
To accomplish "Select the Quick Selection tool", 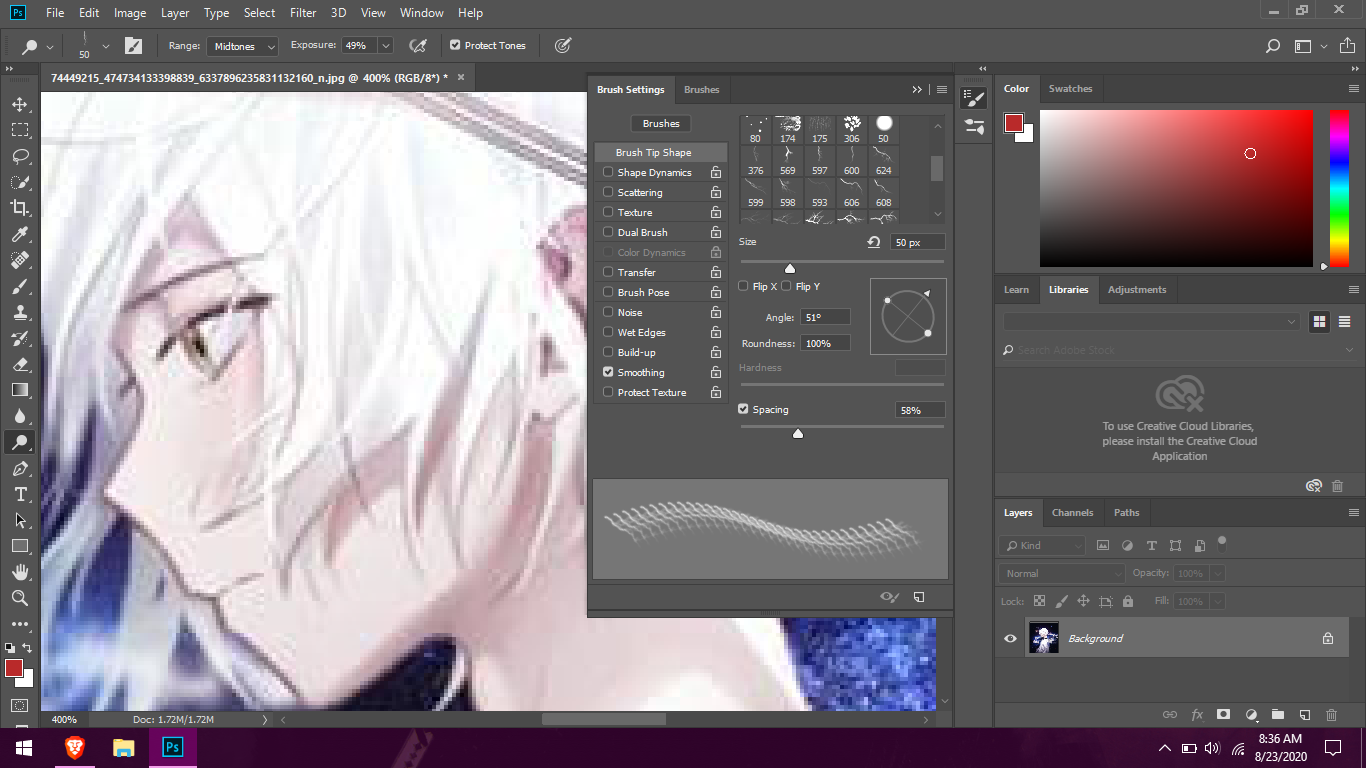I will pyautogui.click(x=19, y=182).
